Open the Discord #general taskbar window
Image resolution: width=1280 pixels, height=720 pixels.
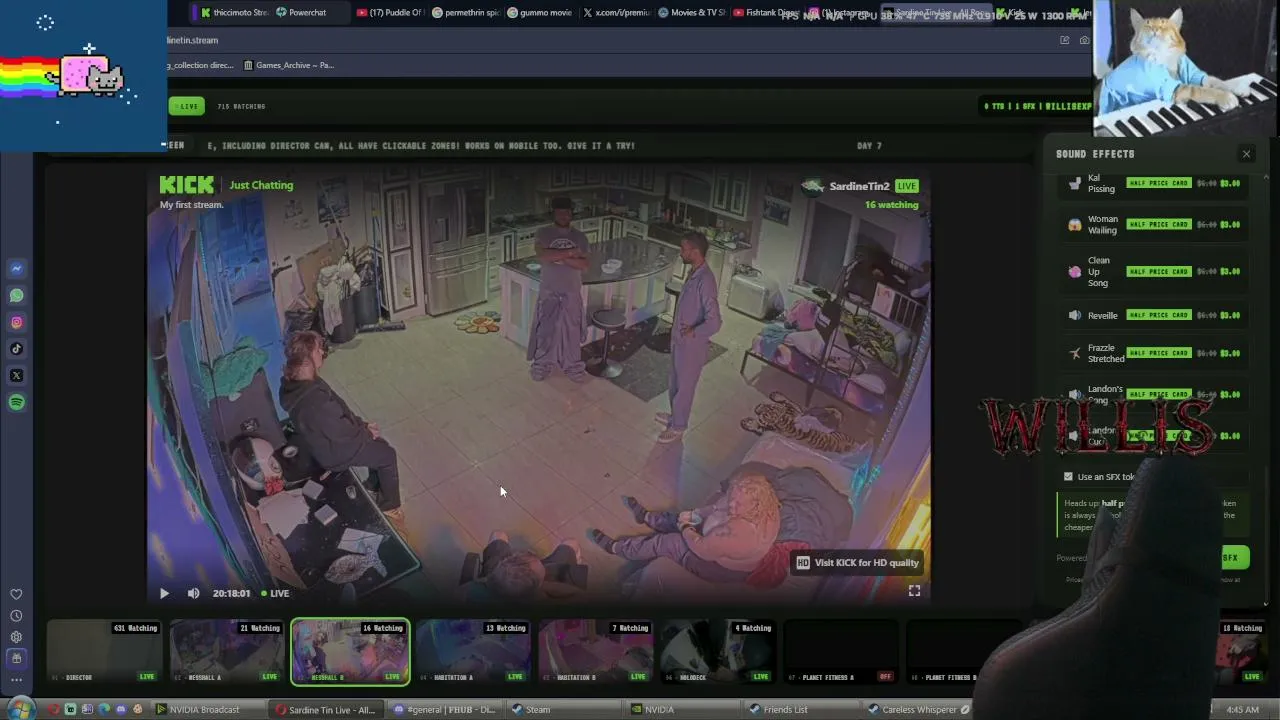(447, 710)
